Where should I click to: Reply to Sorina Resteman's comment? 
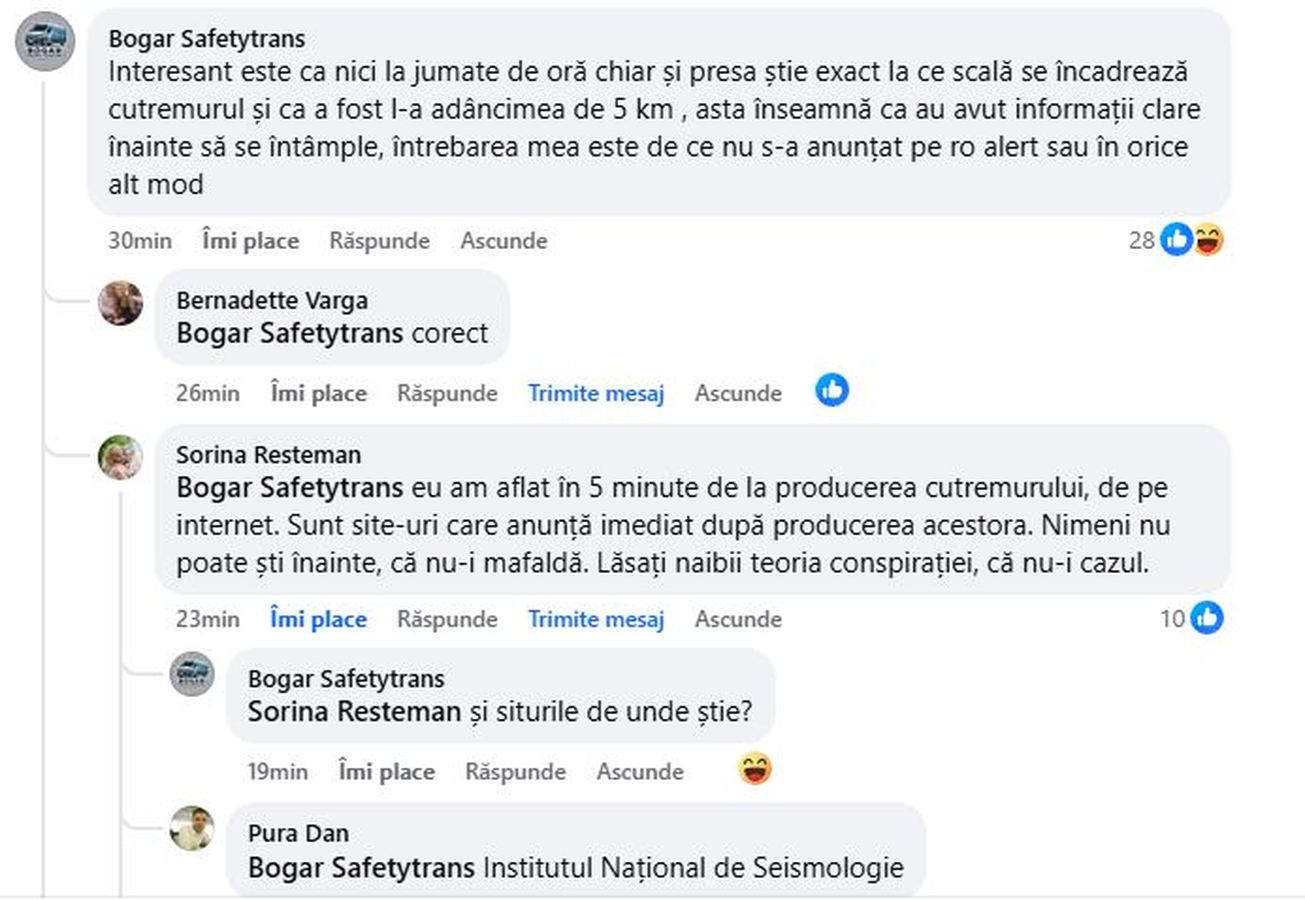coord(447,620)
